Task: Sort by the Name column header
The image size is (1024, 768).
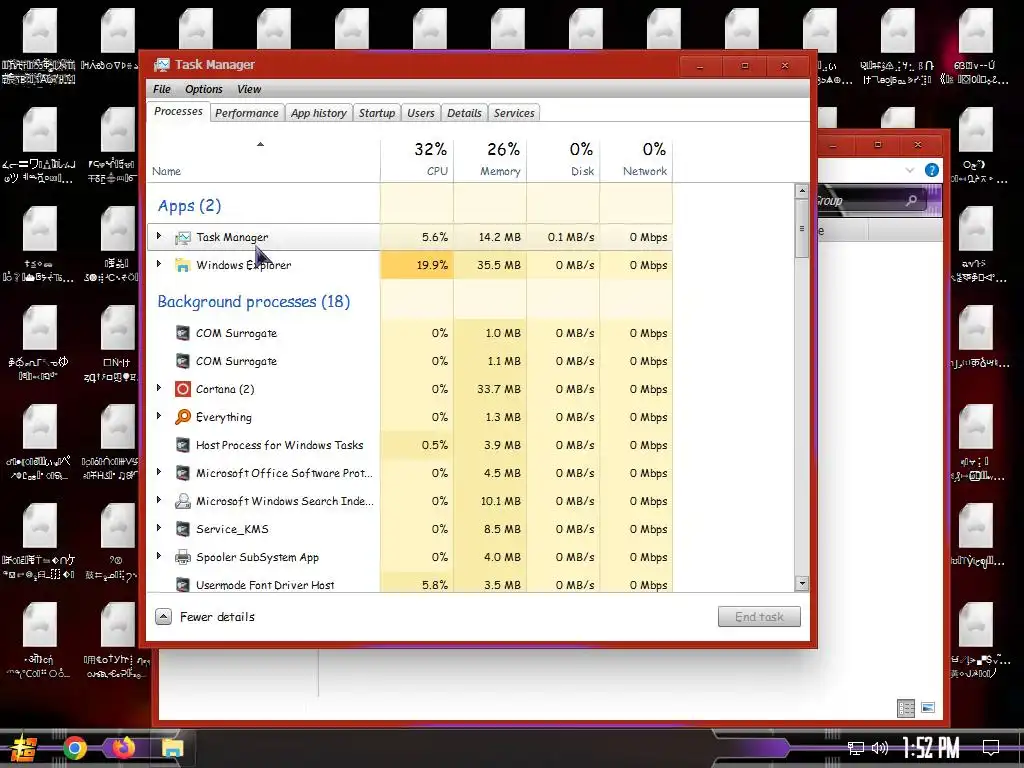Action: point(263,159)
